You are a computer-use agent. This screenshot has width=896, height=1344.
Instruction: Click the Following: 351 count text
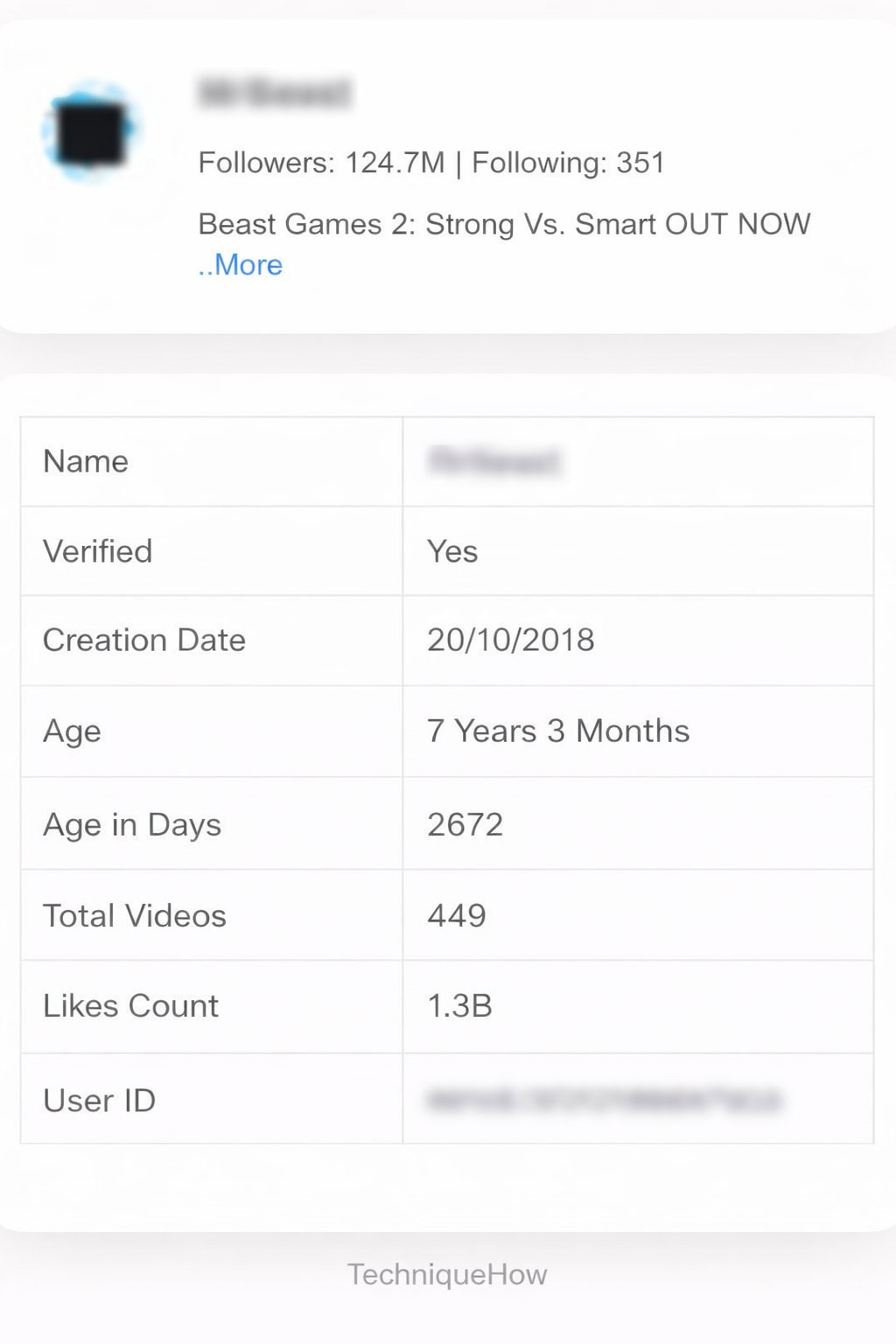pos(568,163)
